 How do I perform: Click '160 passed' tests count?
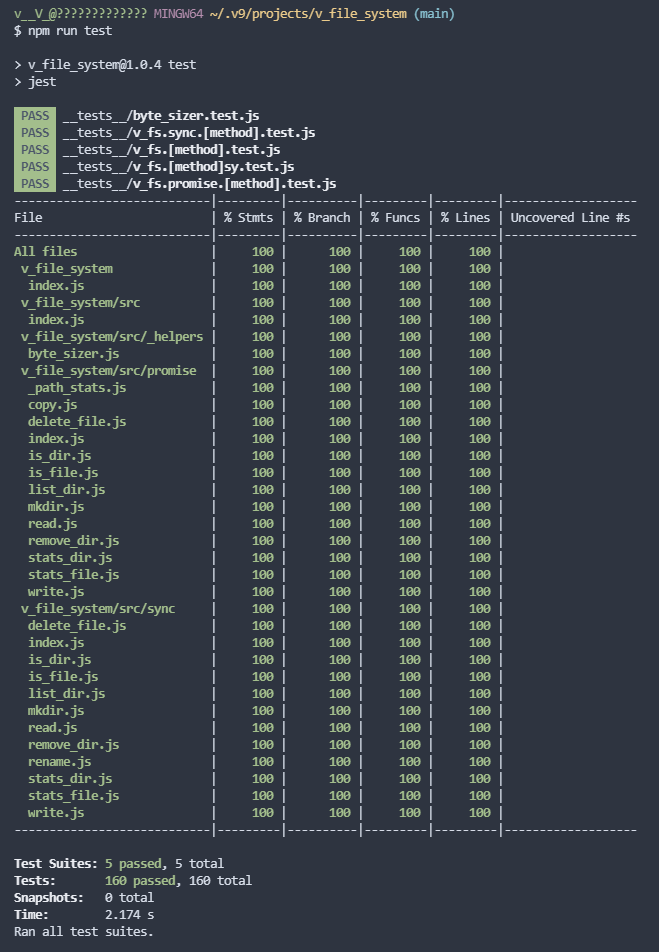140,880
